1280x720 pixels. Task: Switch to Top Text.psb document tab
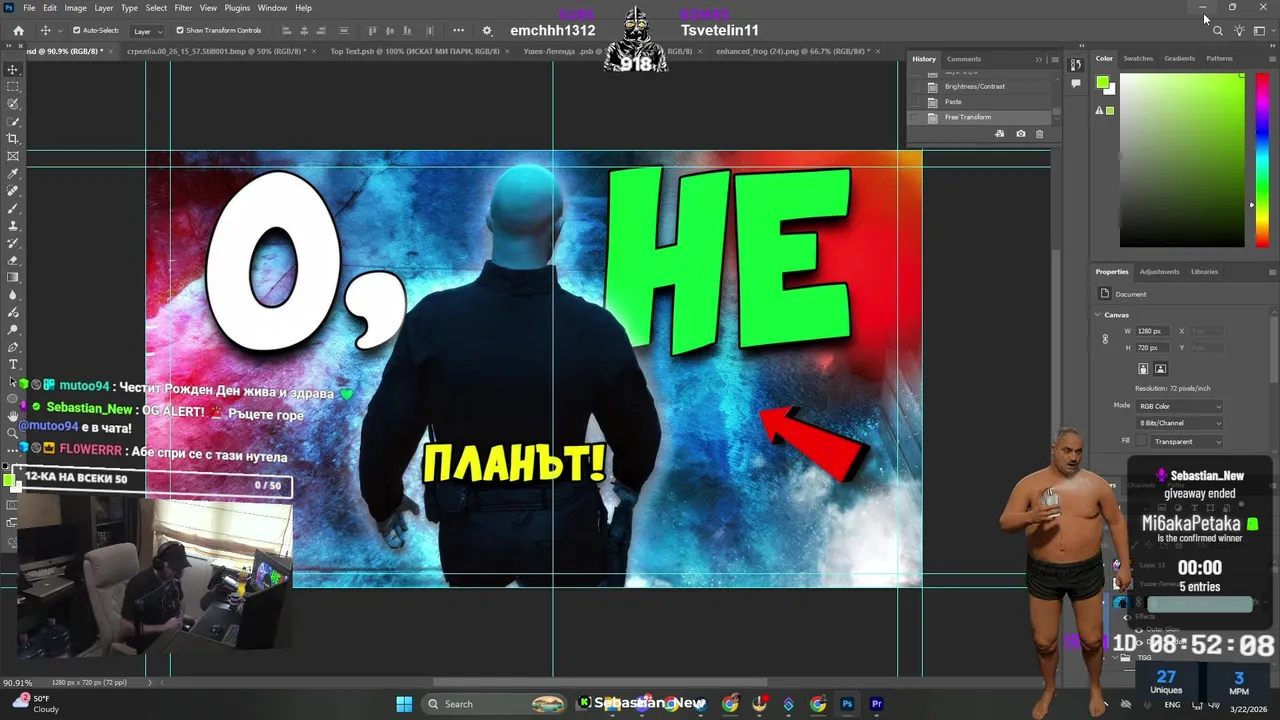click(x=415, y=51)
